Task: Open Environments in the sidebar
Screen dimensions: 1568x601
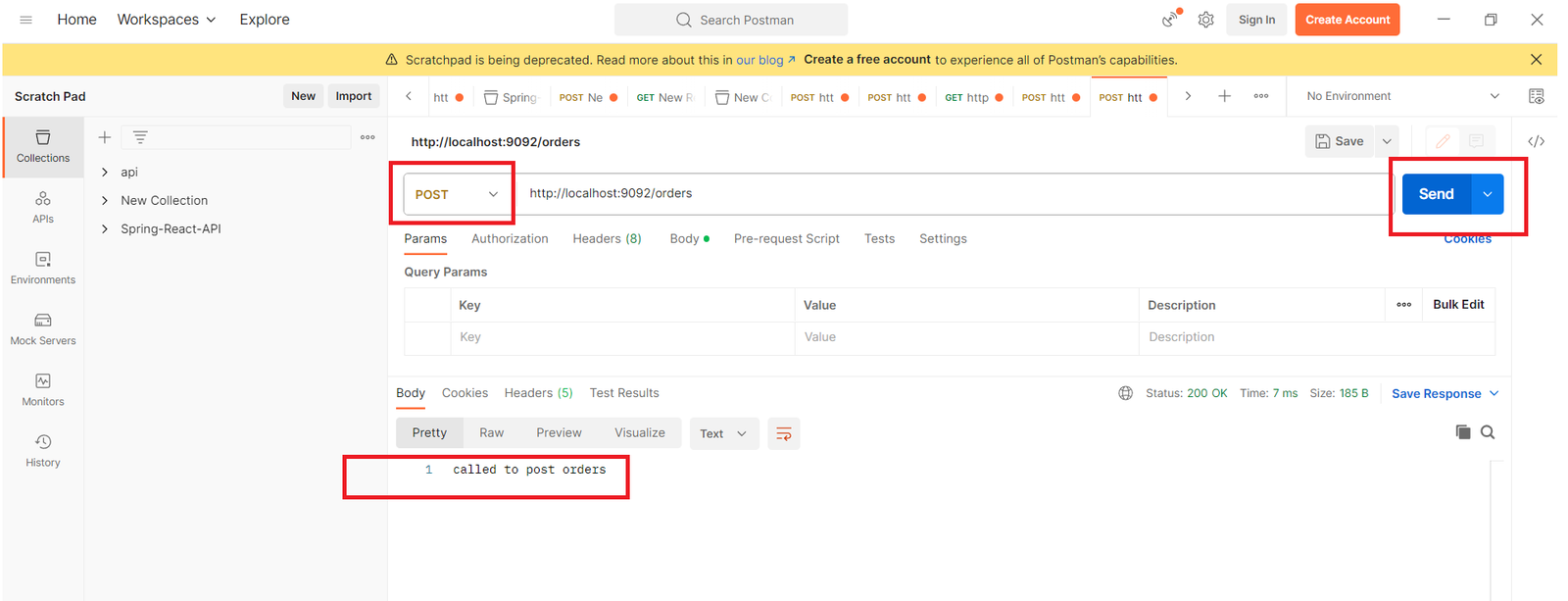Action: coord(43,268)
